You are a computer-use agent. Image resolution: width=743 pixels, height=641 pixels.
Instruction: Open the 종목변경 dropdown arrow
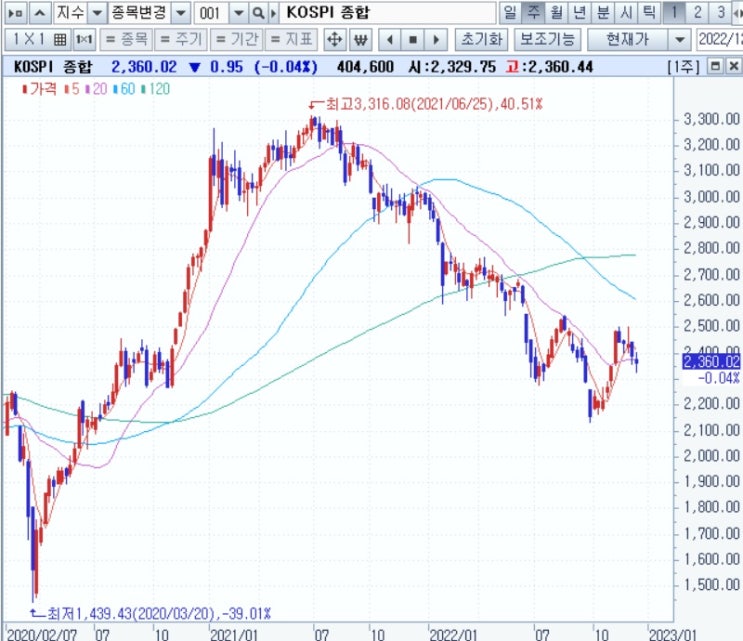click(x=181, y=13)
